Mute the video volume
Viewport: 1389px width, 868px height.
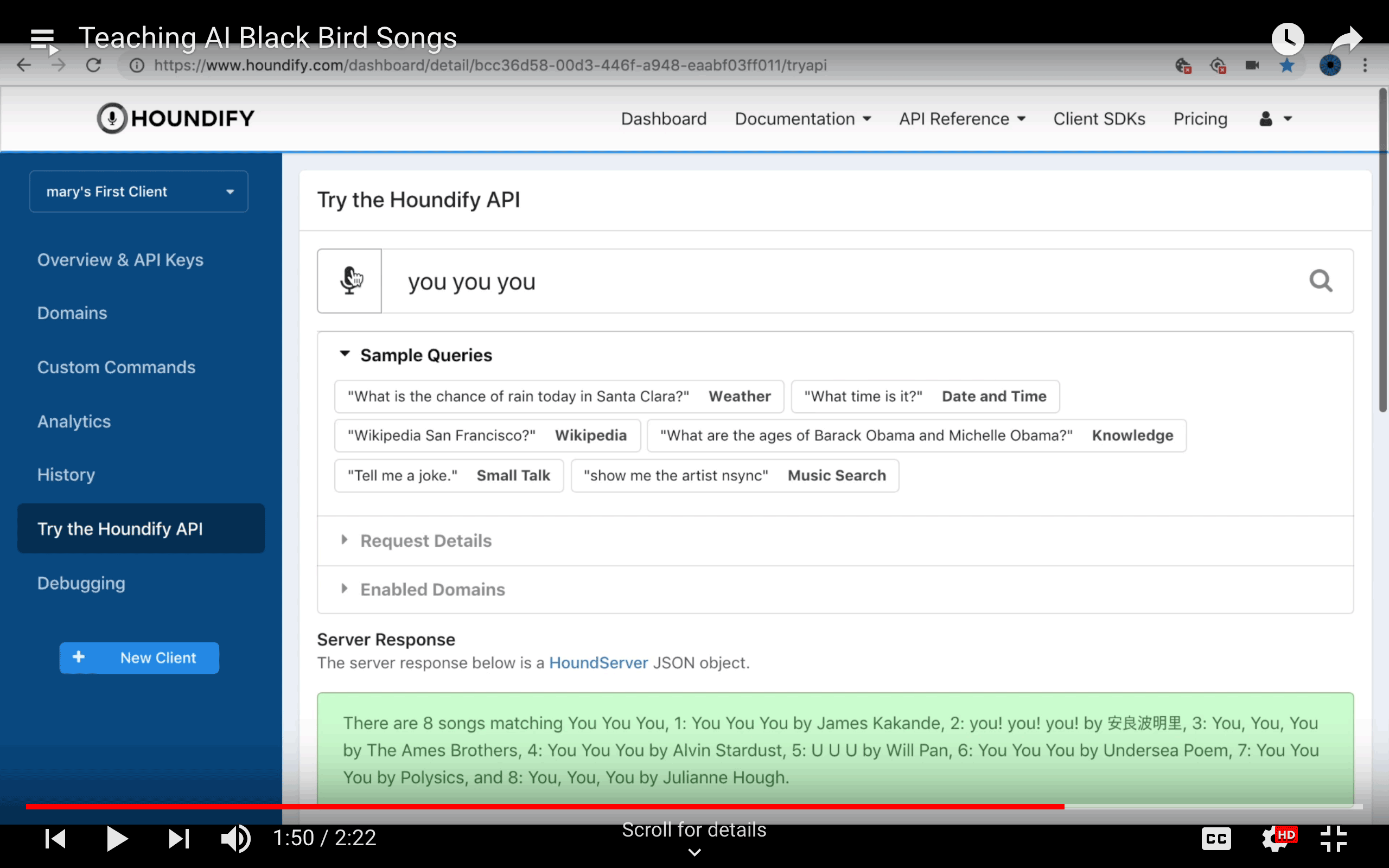click(x=236, y=838)
